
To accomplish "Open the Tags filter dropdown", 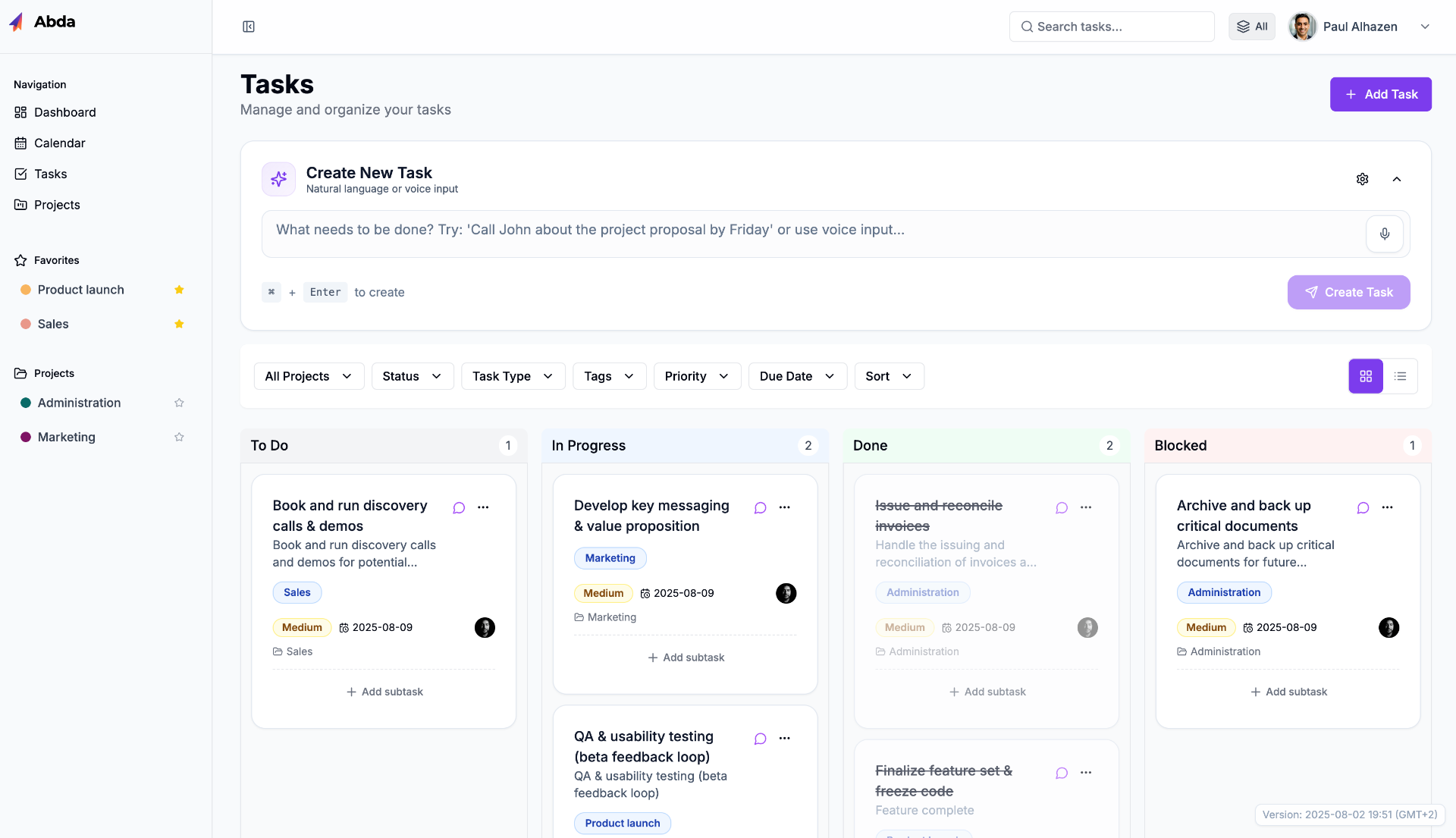I will 609,376.
